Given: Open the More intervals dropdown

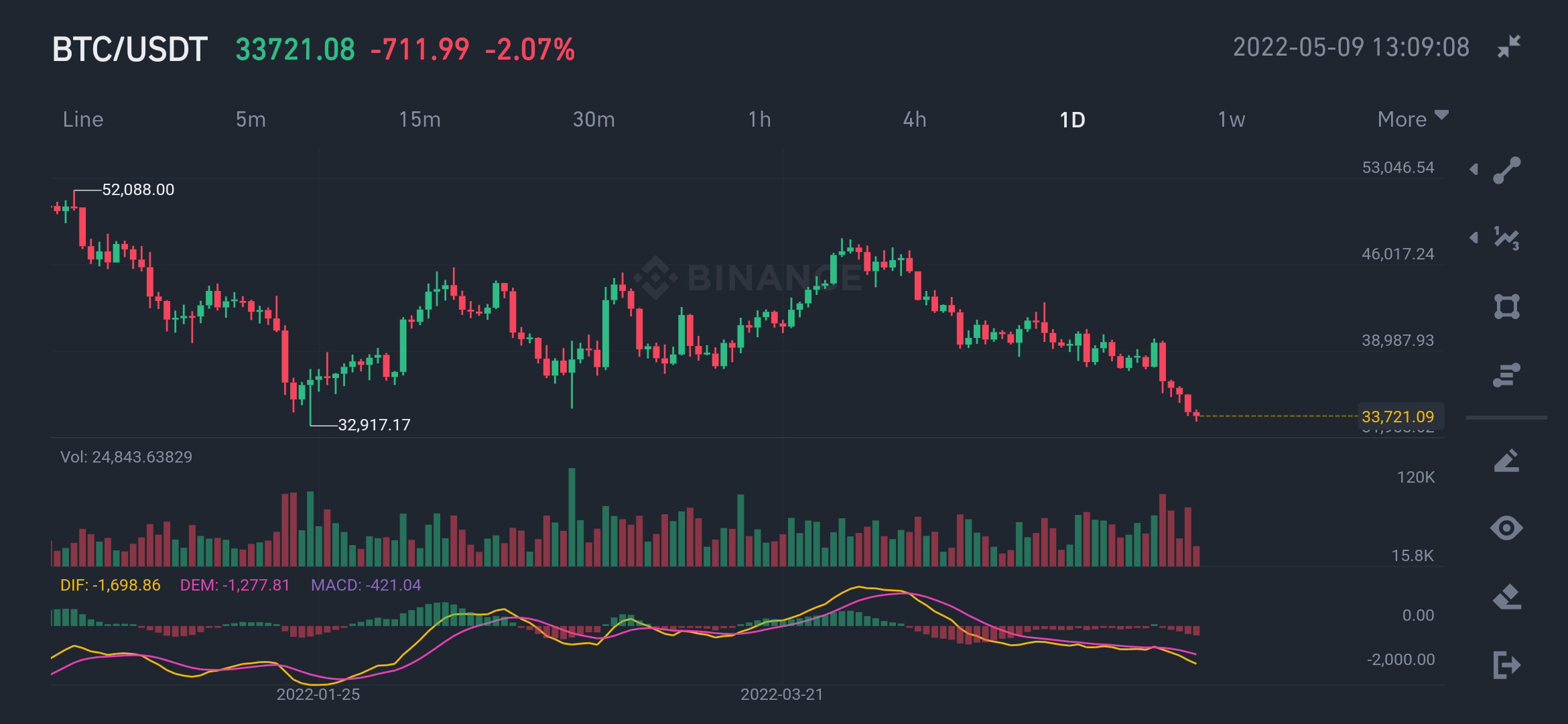Looking at the screenshot, I should [1413, 119].
